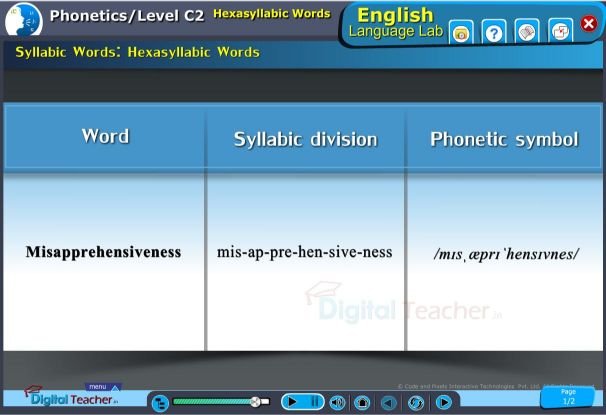Close the lab with the red X
The image size is (606, 415).
[589, 24]
